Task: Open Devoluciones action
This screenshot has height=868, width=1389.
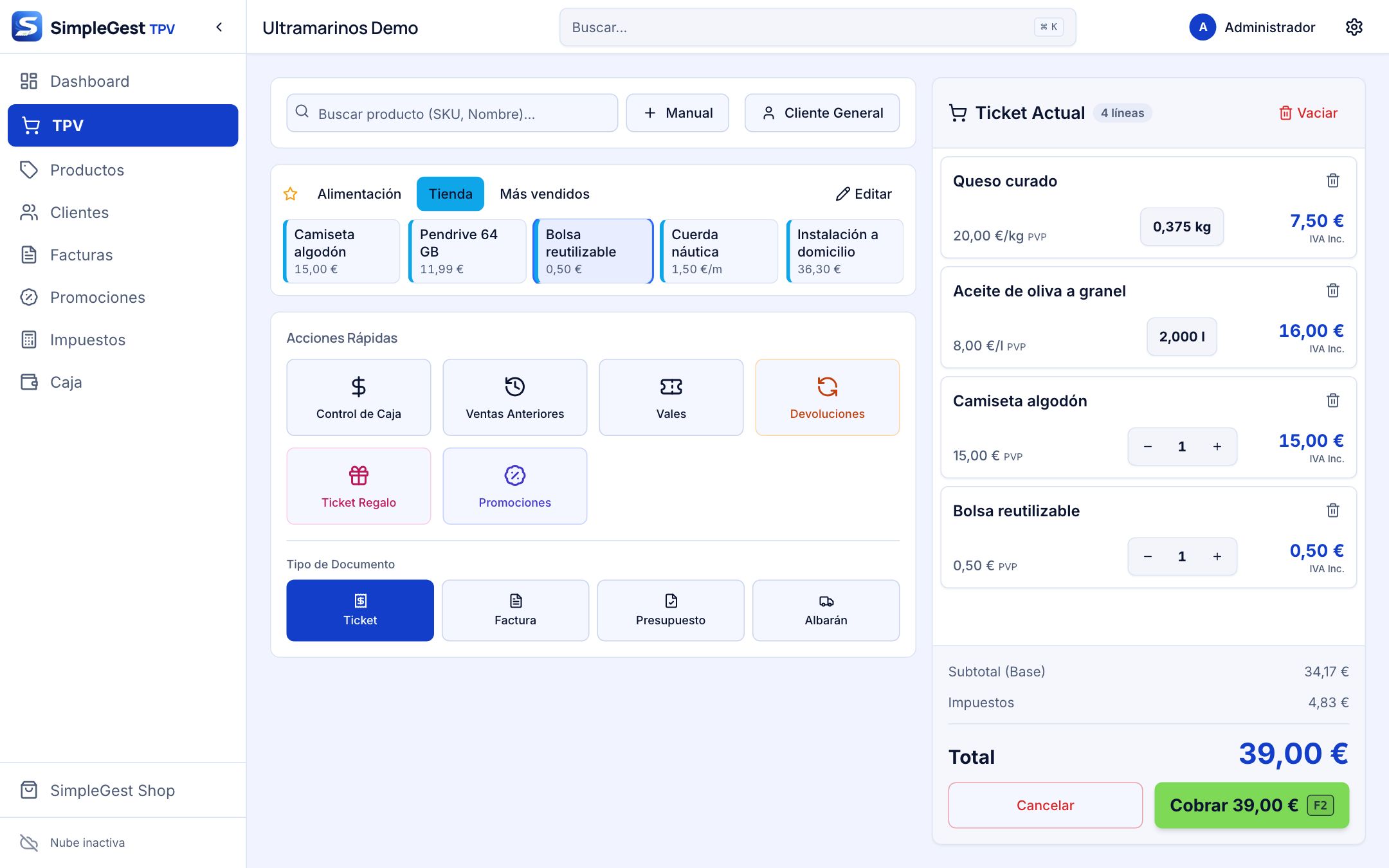Action: (x=828, y=397)
